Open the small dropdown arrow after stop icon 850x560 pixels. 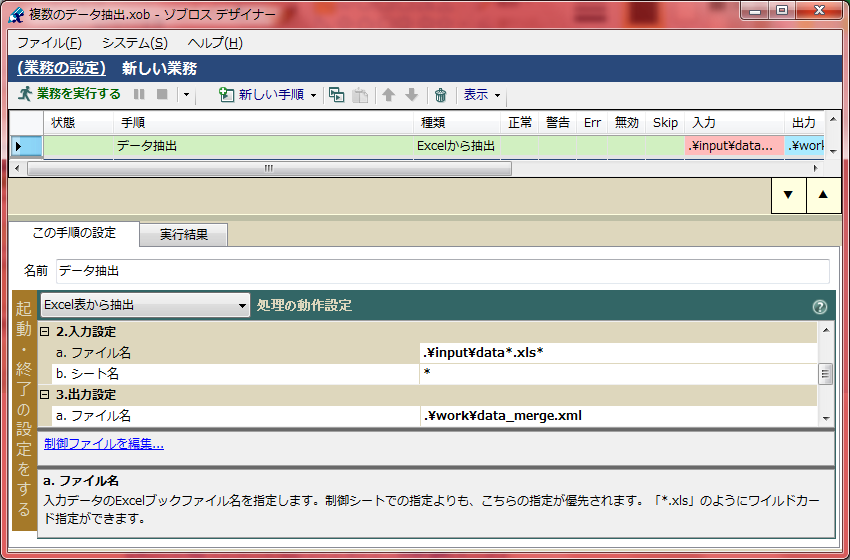(x=186, y=95)
